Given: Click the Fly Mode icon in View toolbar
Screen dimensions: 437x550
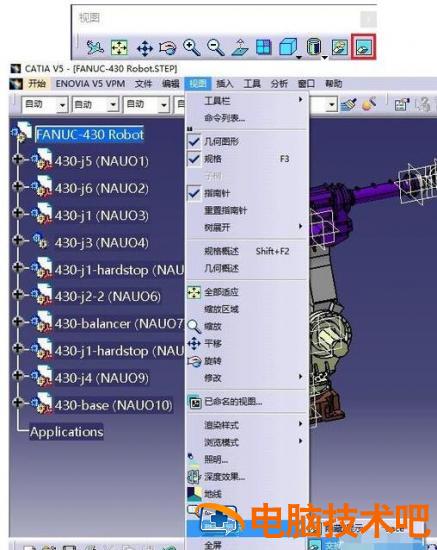Looking at the screenshot, I should (x=95, y=47).
